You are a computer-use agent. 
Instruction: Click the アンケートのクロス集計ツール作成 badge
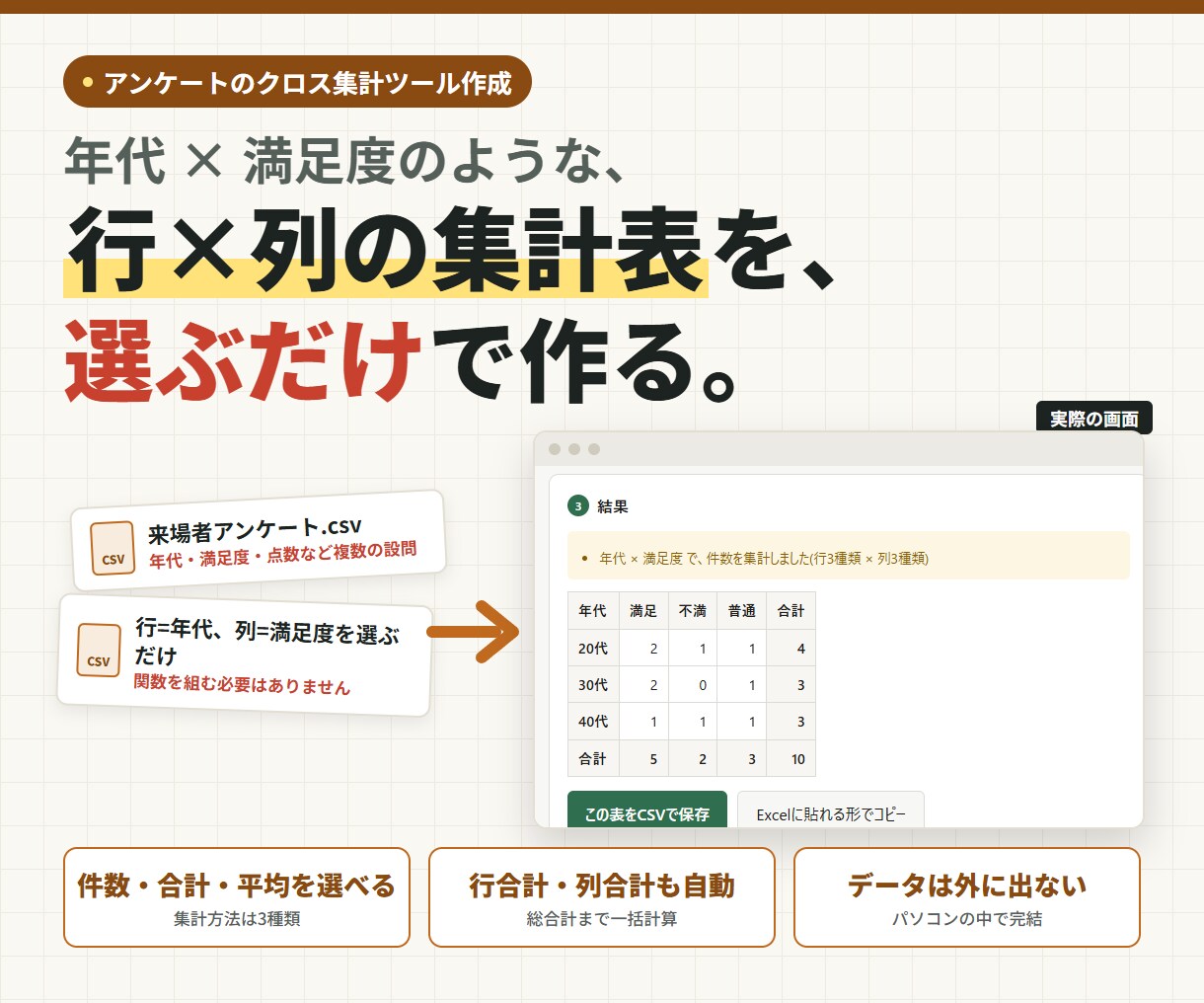point(297,82)
